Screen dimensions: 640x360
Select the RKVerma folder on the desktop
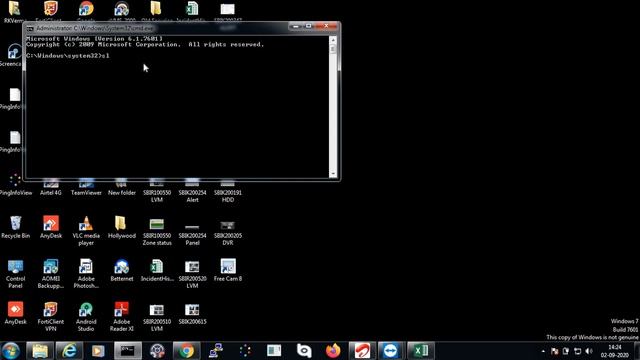tap(15, 12)
